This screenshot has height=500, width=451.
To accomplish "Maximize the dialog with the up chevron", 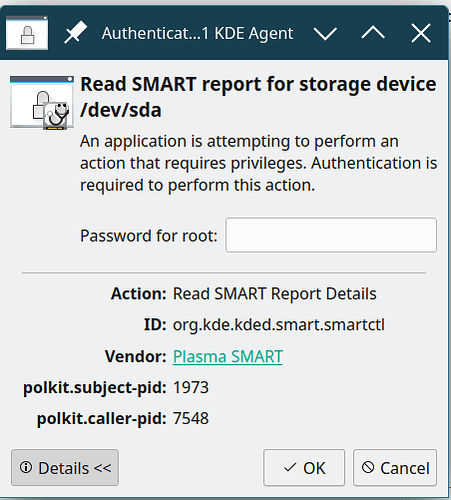I will 373,33.
